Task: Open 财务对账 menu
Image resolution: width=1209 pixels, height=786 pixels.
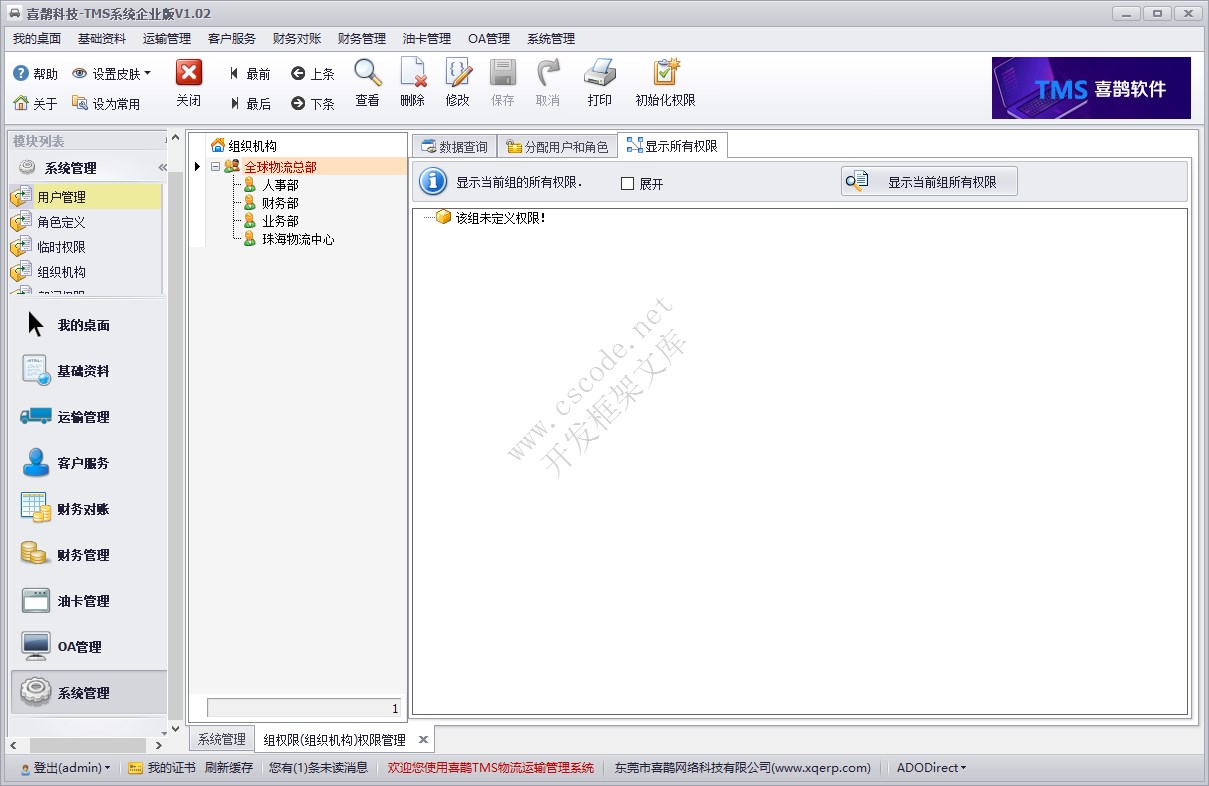Action: pyautogui.click(x=297, y=39)
